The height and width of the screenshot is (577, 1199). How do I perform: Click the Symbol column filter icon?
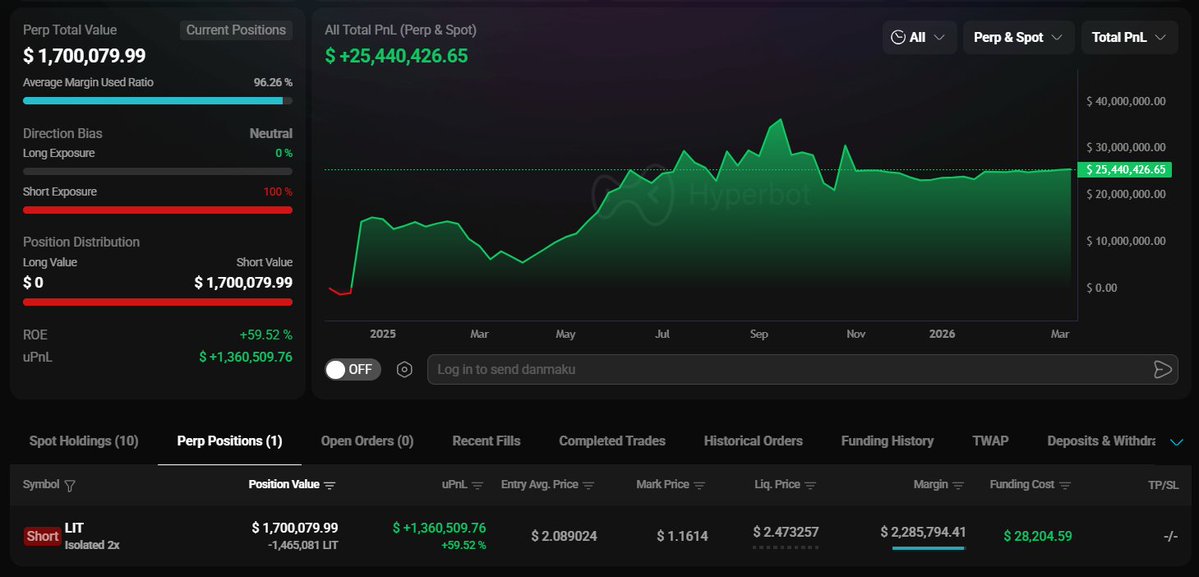pos(69,485)
